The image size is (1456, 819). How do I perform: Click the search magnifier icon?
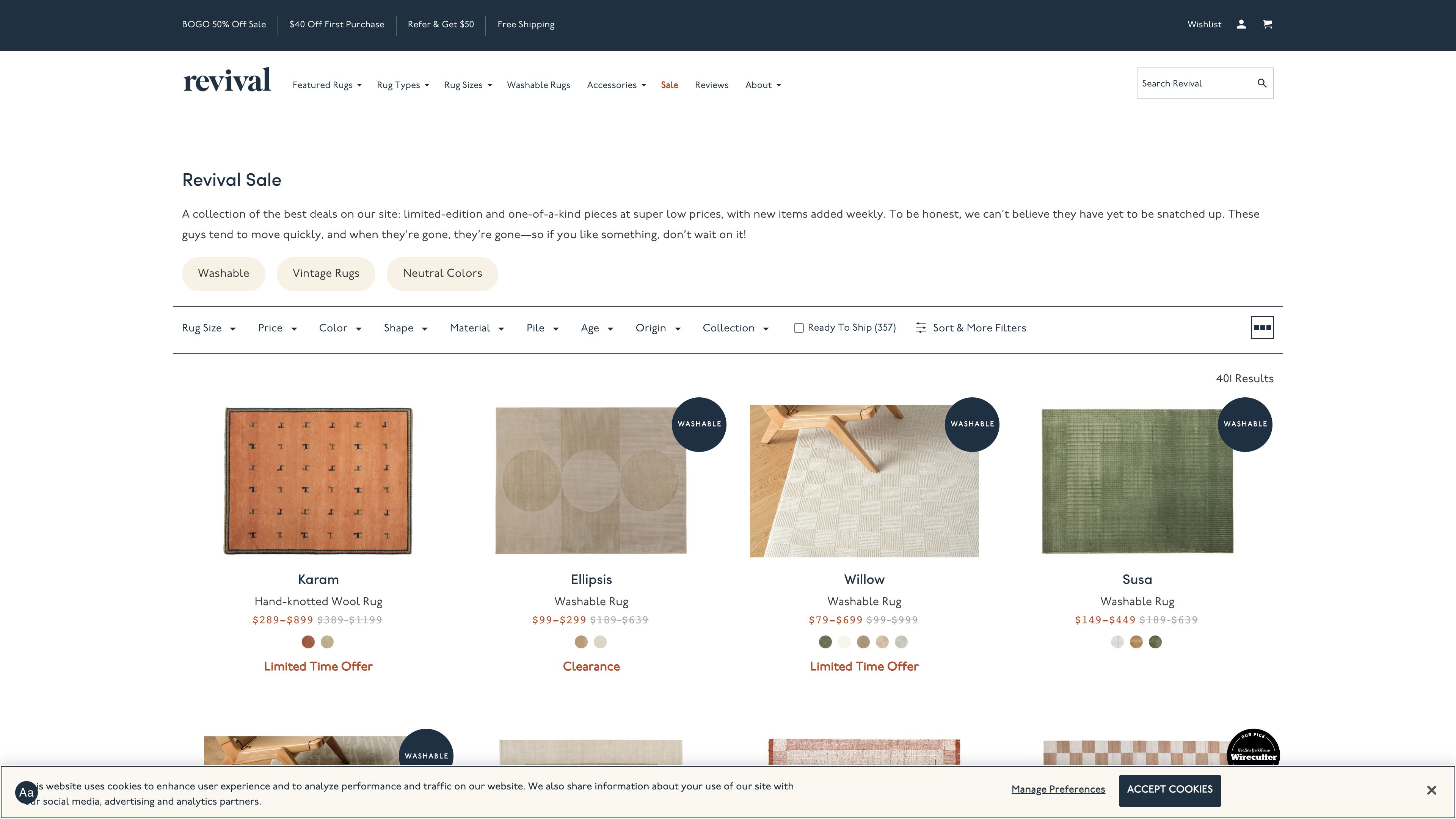tap(1261, 83)
